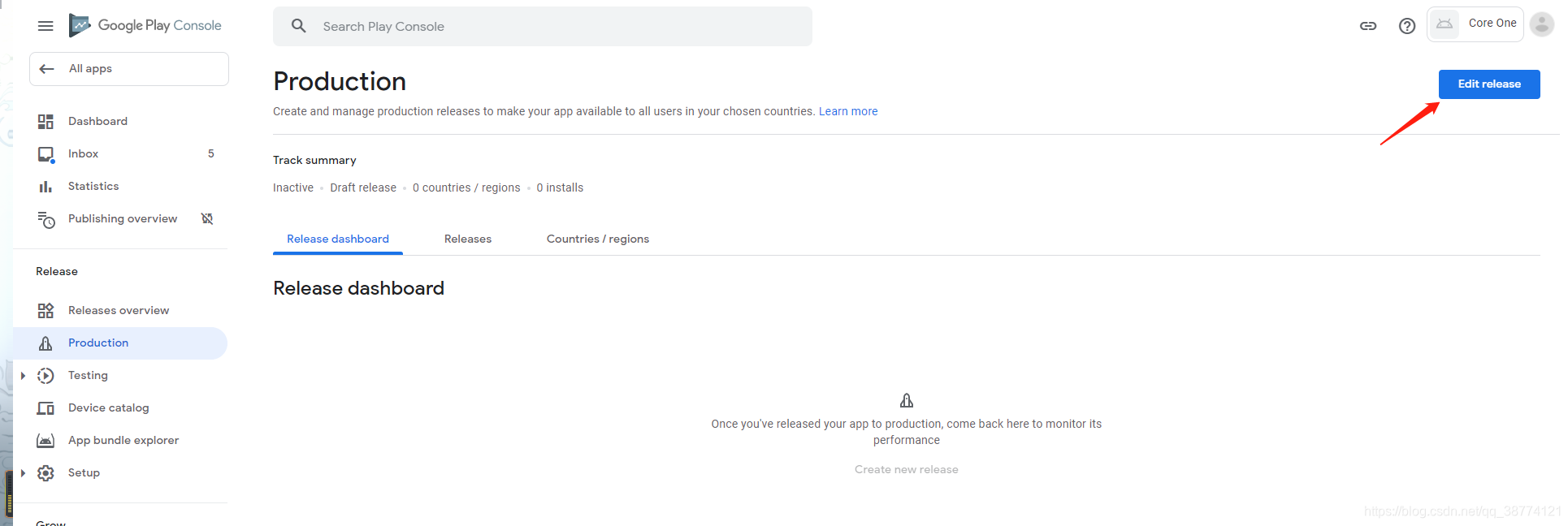This screenshot has height=526, width=1568.
Task: Click the icon above the production message
Action: [907, 400]
